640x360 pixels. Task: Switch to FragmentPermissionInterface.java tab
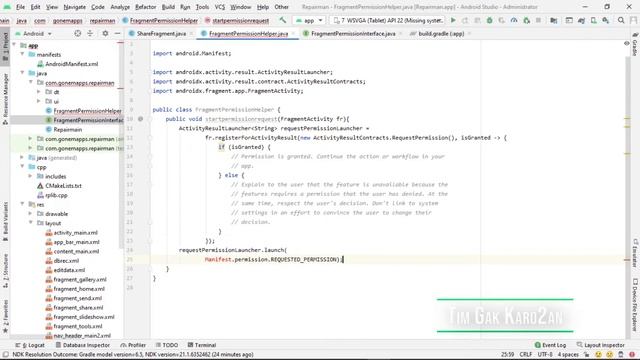pyautogui.click(x=353, y=33)
